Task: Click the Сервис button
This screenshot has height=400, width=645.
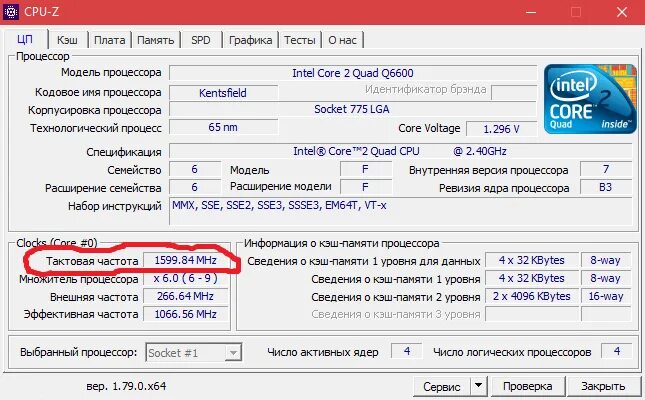Action: click(442, 386)
